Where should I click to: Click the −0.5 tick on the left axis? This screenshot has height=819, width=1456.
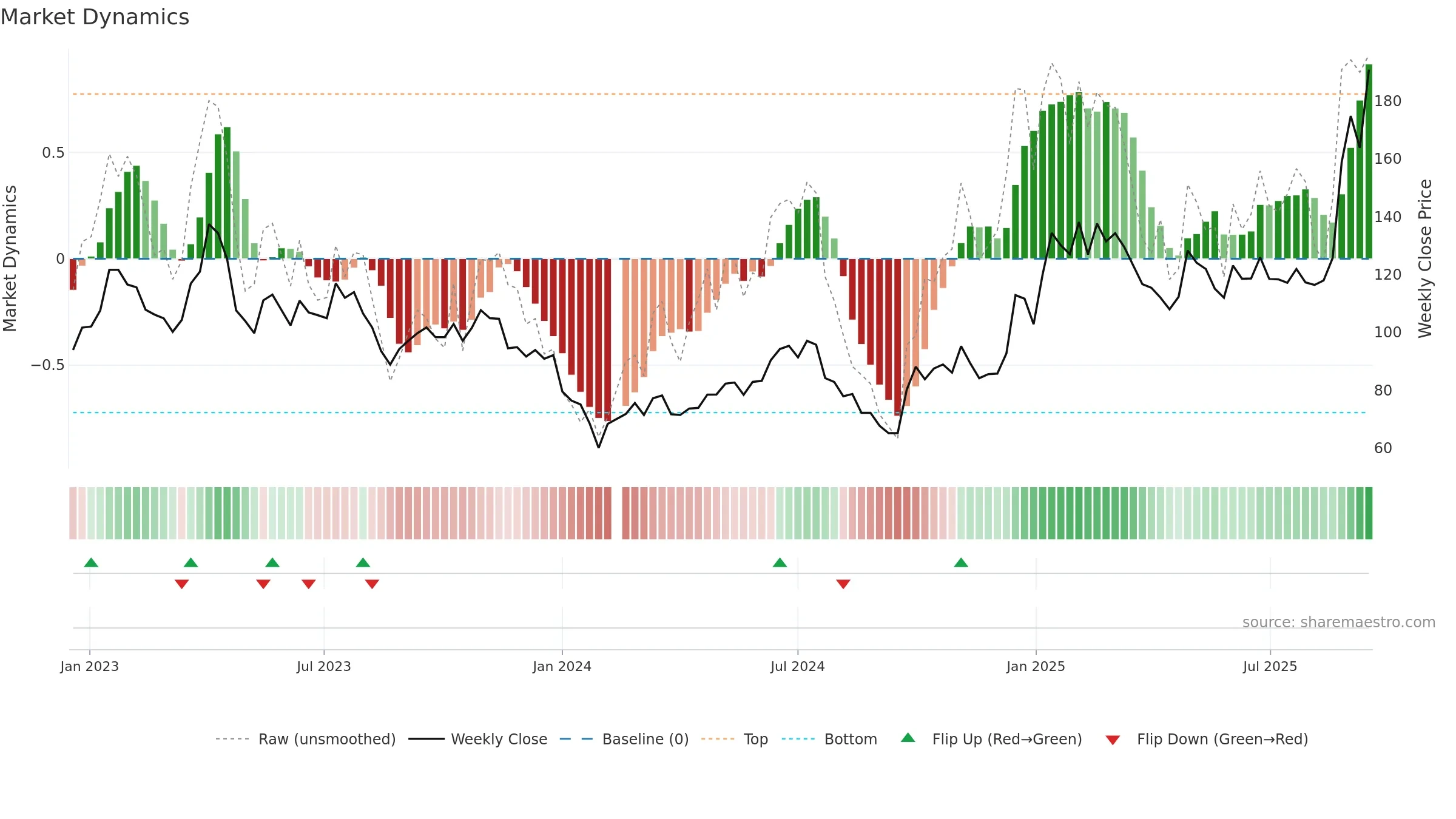48,365
